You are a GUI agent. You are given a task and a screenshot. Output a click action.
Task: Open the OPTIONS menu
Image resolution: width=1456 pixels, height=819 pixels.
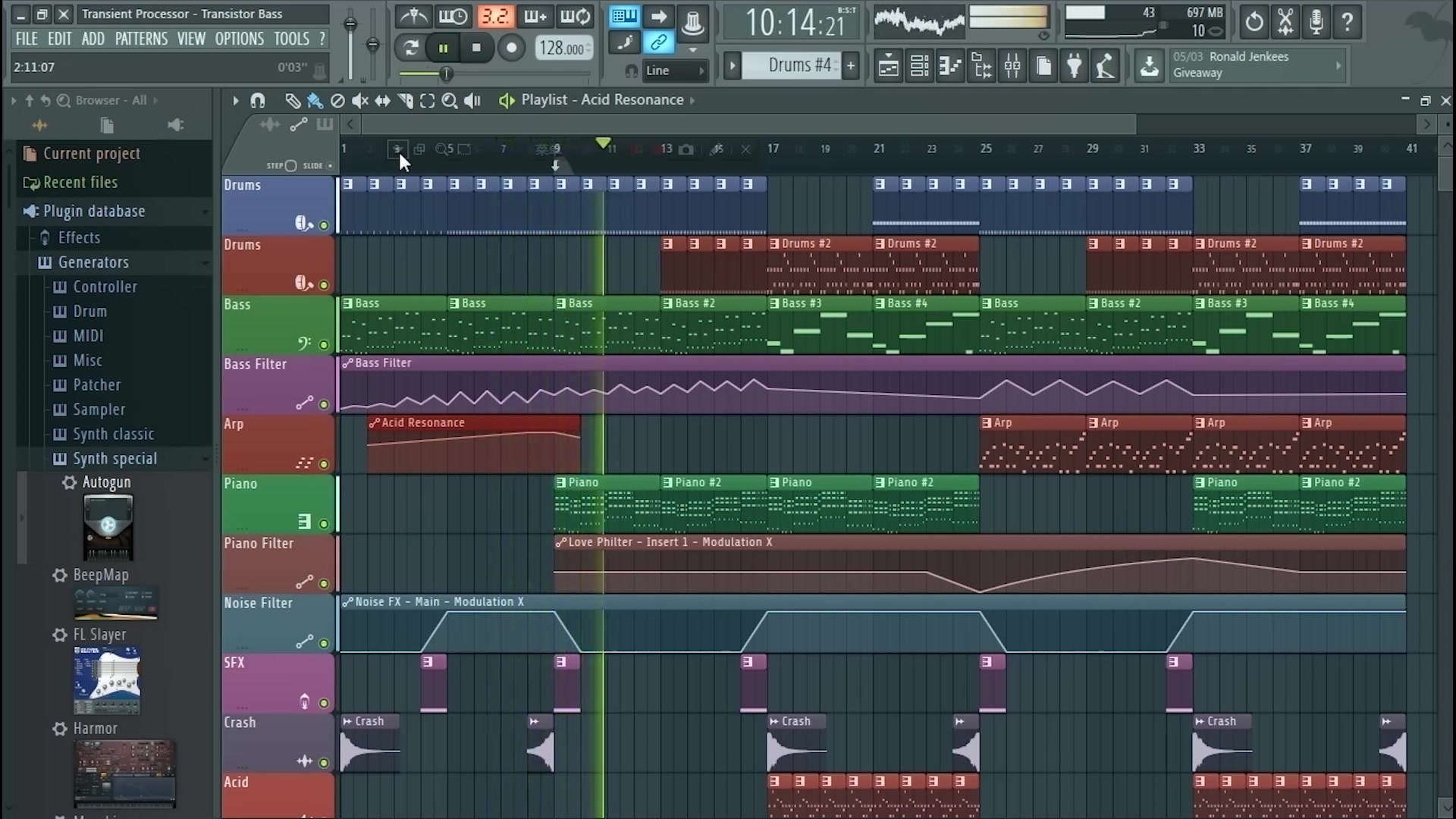tap(239, 39)
